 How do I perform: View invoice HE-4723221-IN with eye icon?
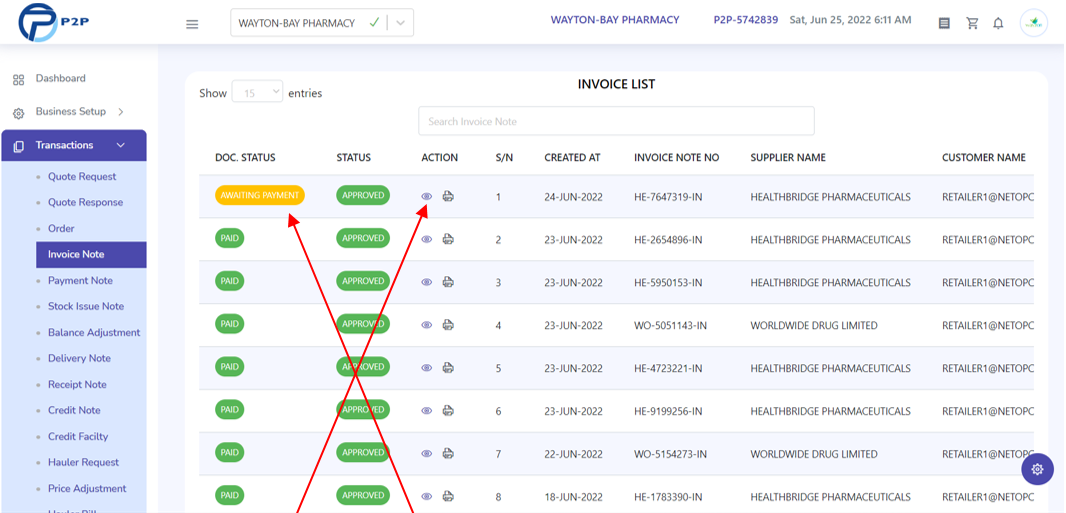coord(426,368)
